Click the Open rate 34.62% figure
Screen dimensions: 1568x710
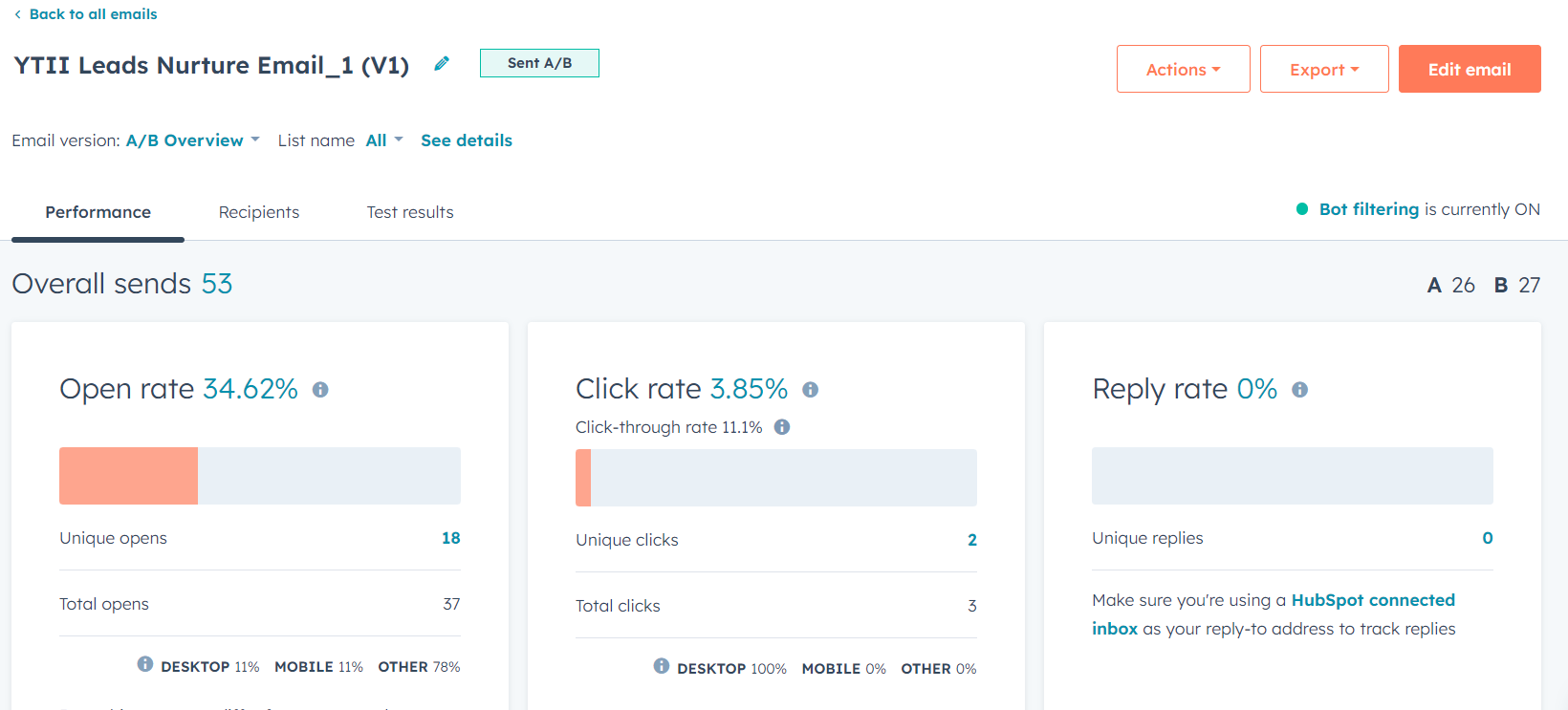pyautogui.click(x=250, y=389)
